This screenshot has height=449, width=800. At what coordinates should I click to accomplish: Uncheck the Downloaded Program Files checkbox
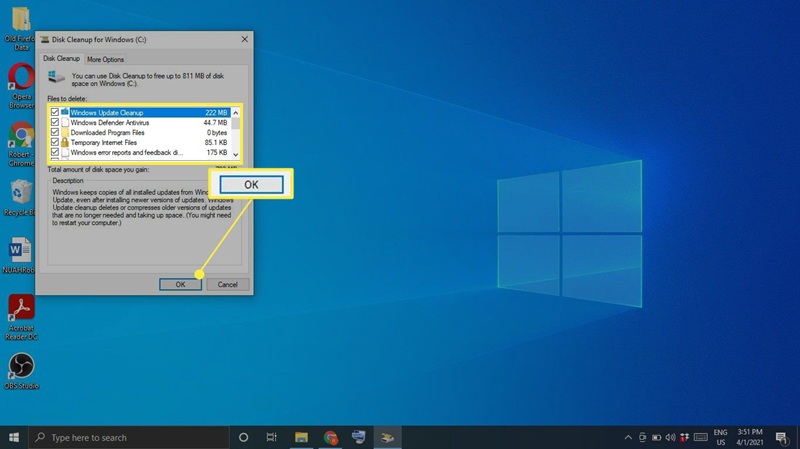click(55, 133)
